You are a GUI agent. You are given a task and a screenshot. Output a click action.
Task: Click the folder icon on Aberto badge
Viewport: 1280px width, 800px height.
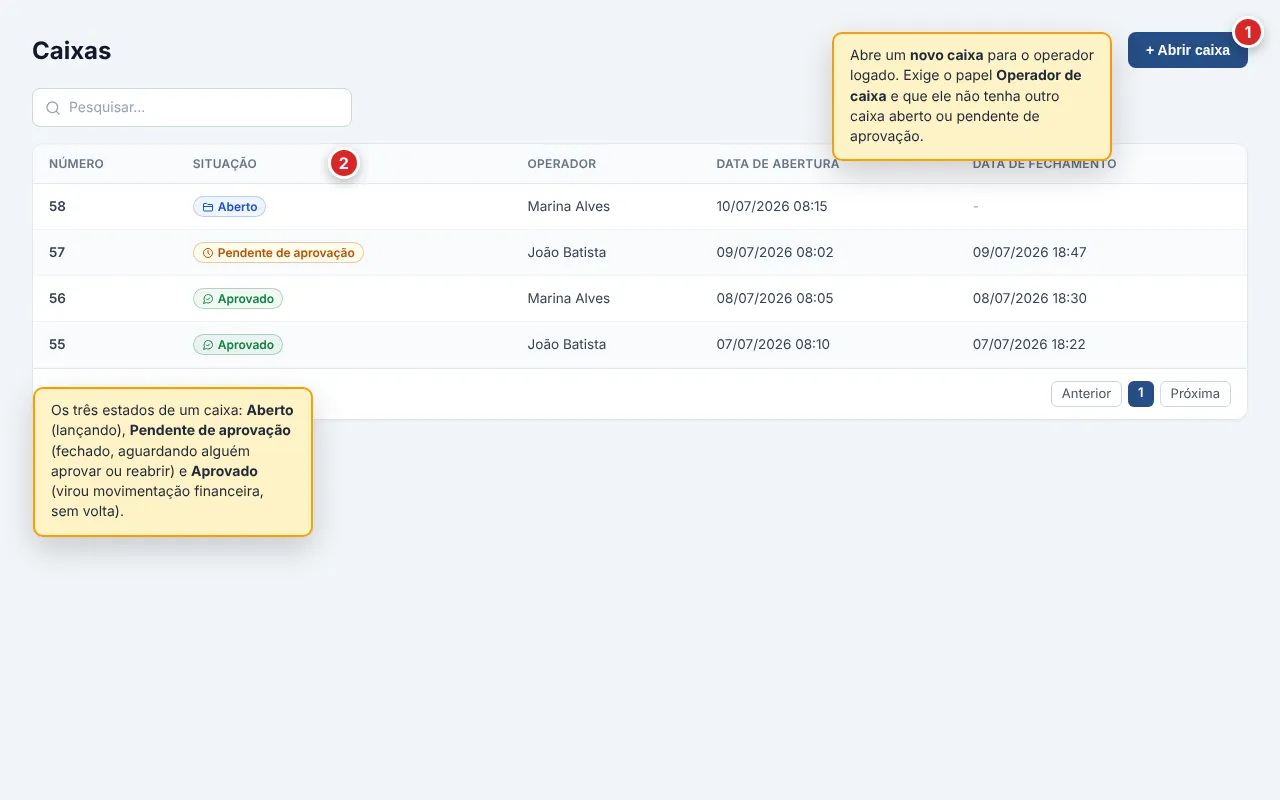point(208,207)
